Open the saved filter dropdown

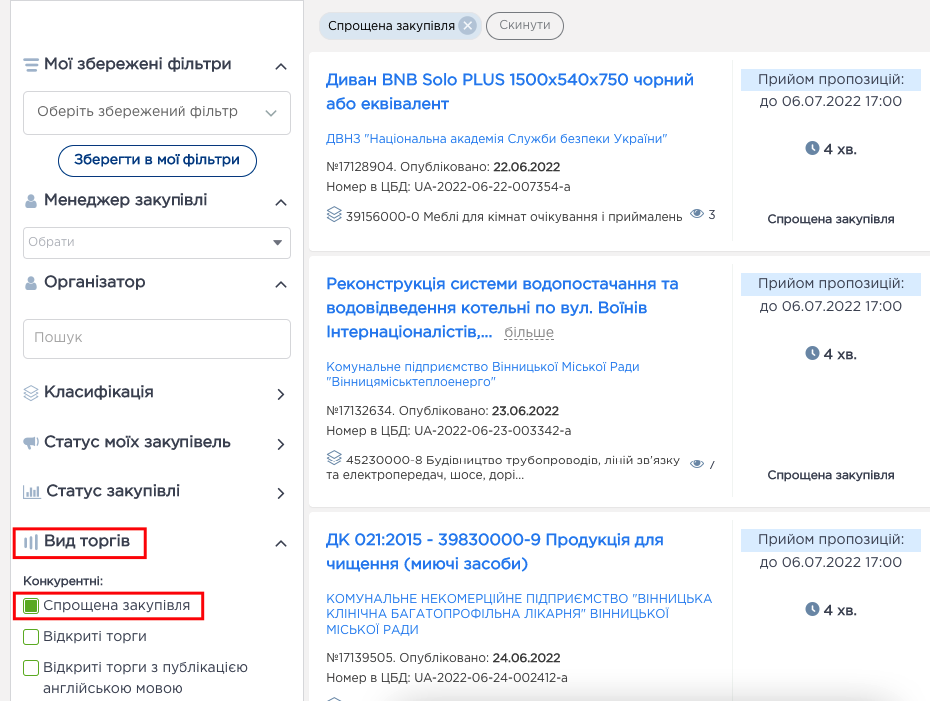pos(156,113)
